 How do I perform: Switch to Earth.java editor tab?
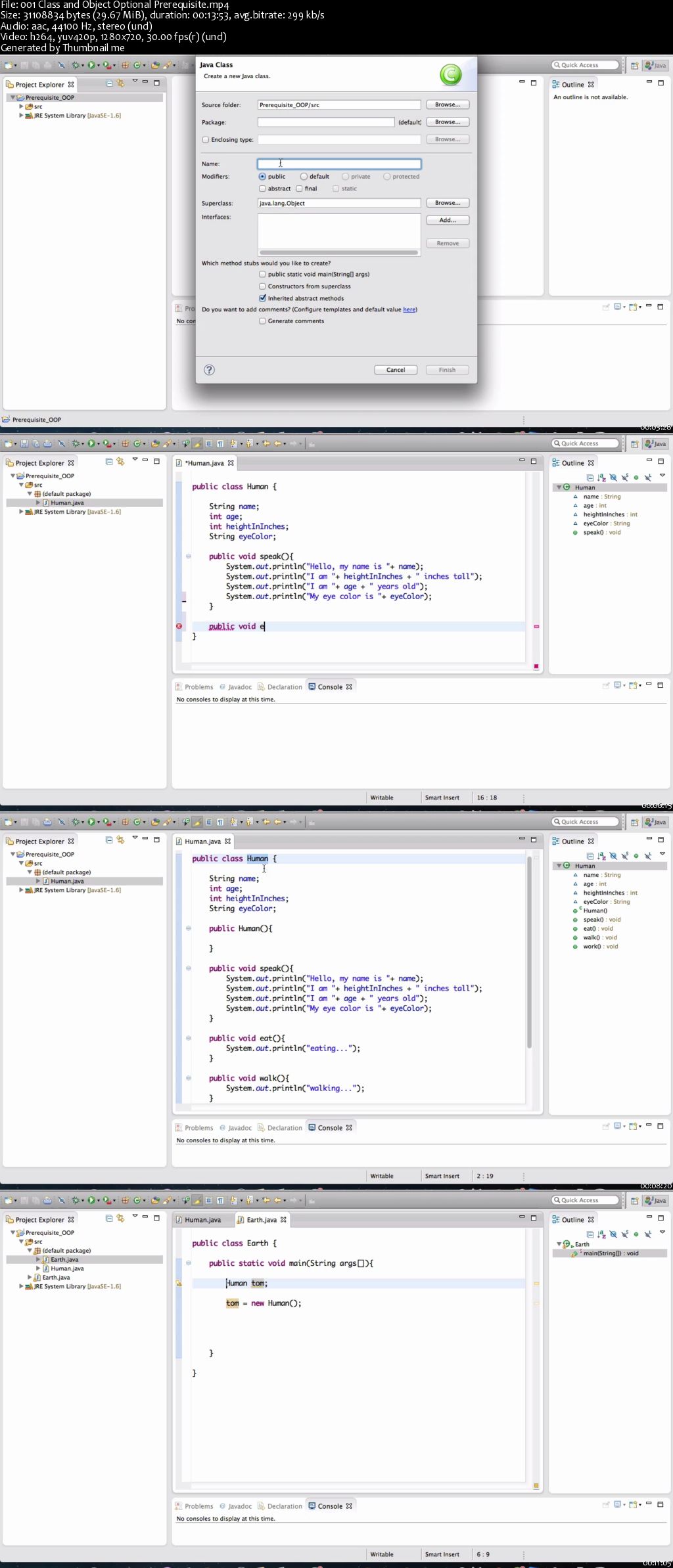[262, 1220]
